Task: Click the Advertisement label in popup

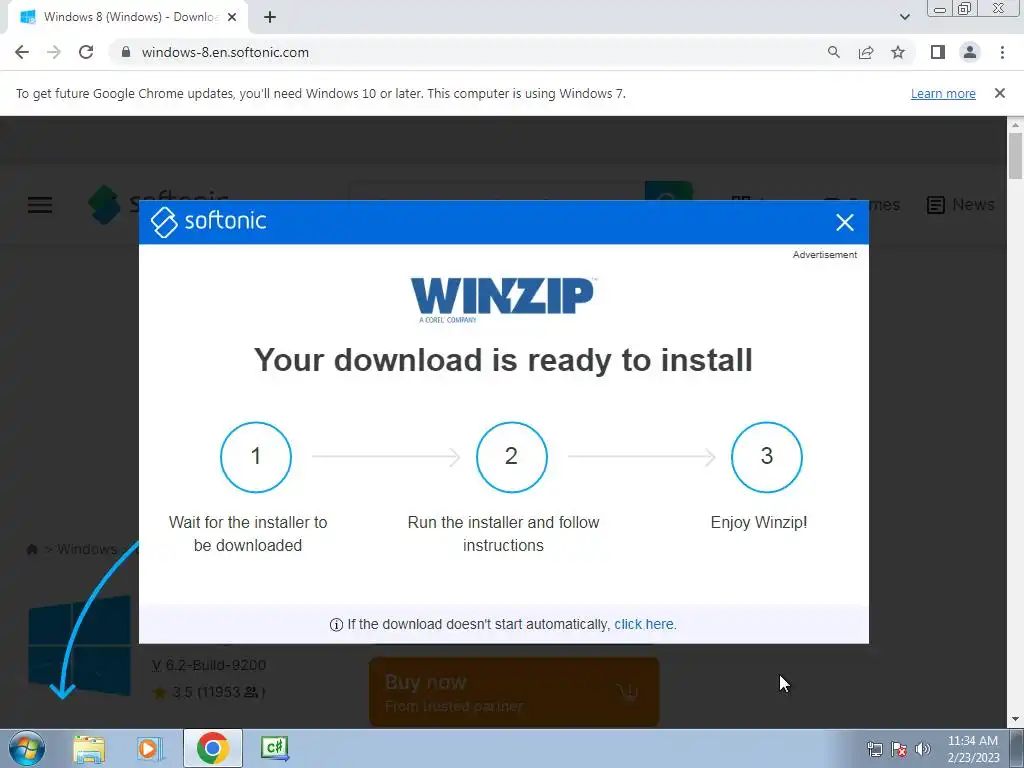Action: (825, 255)
